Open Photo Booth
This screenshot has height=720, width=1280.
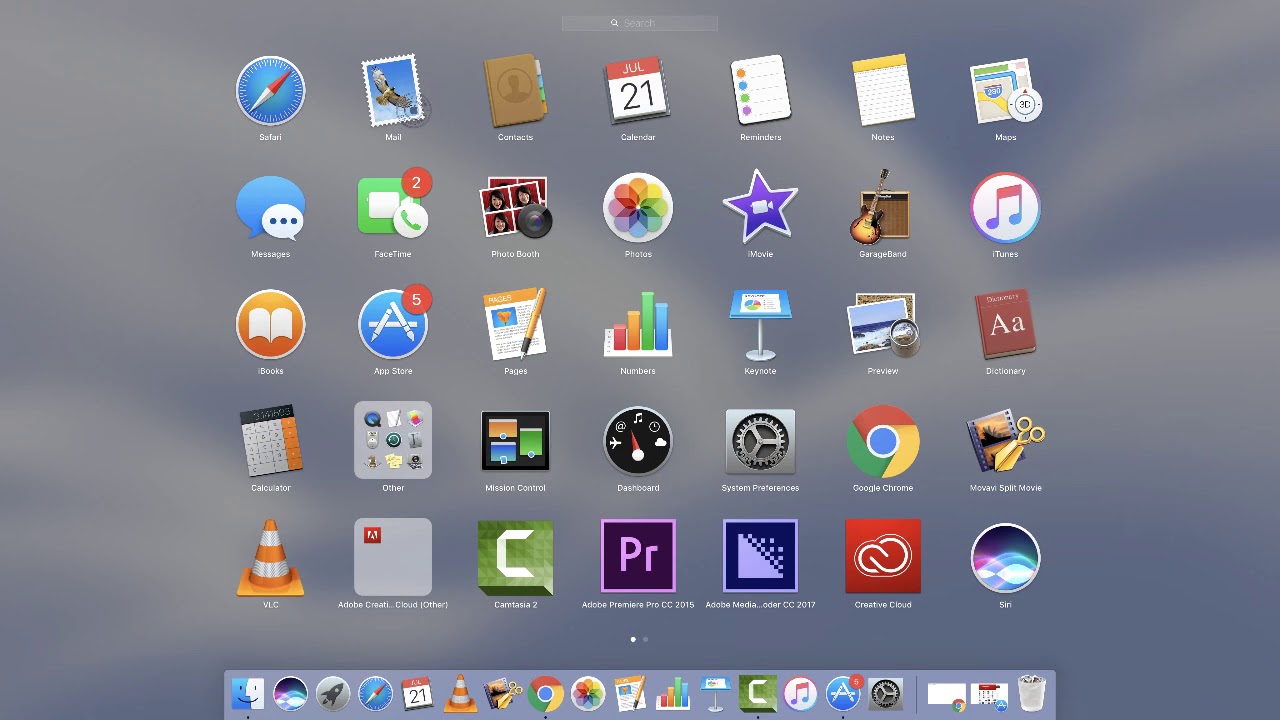515,208
